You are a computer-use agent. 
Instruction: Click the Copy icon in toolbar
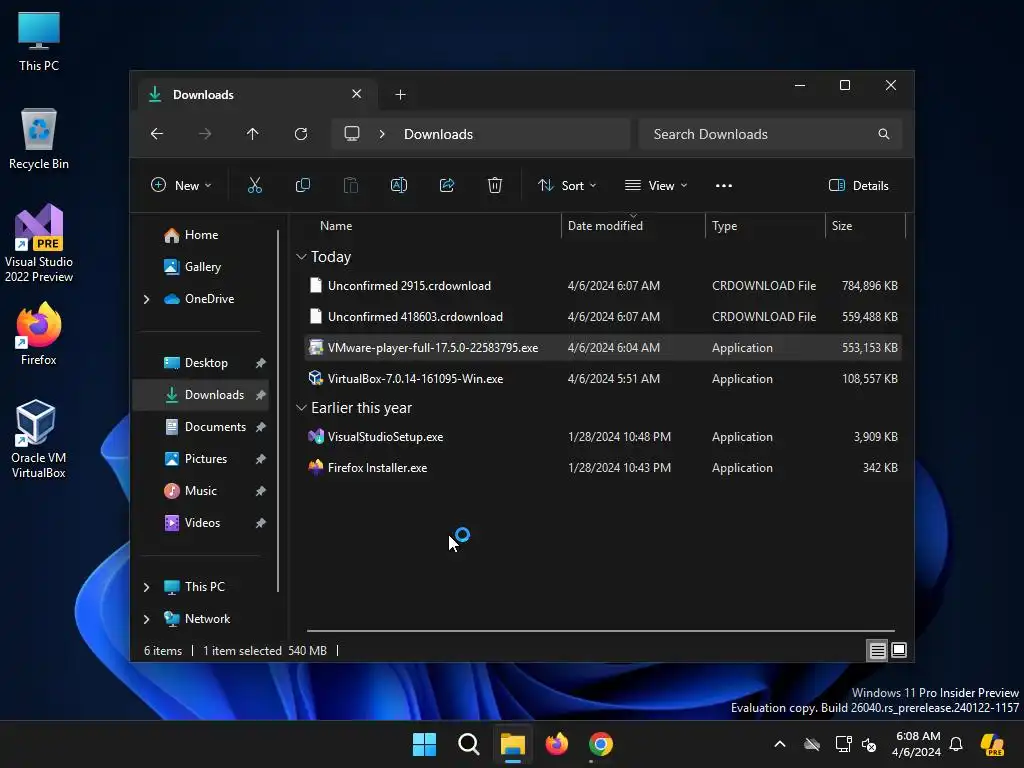(302, 185)
